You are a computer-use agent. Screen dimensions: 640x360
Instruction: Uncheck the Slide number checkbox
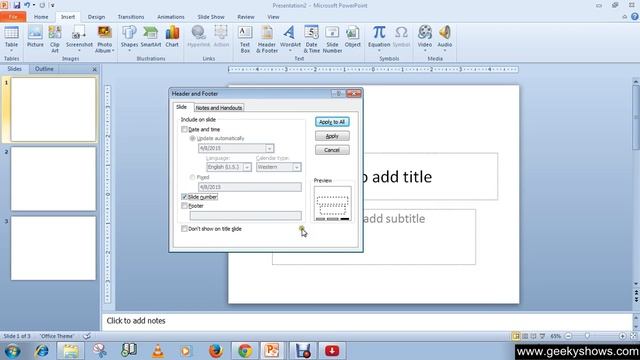(x=184, y=197)
